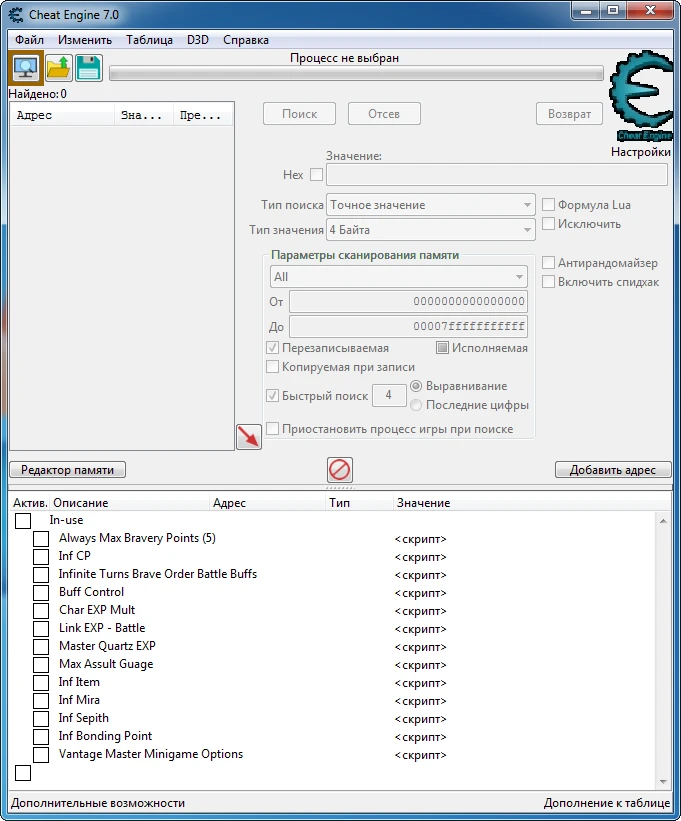The width and height of the screenshot is (681, 821).
Task: Click the Значение column header in table
Action: click(531, 503)
